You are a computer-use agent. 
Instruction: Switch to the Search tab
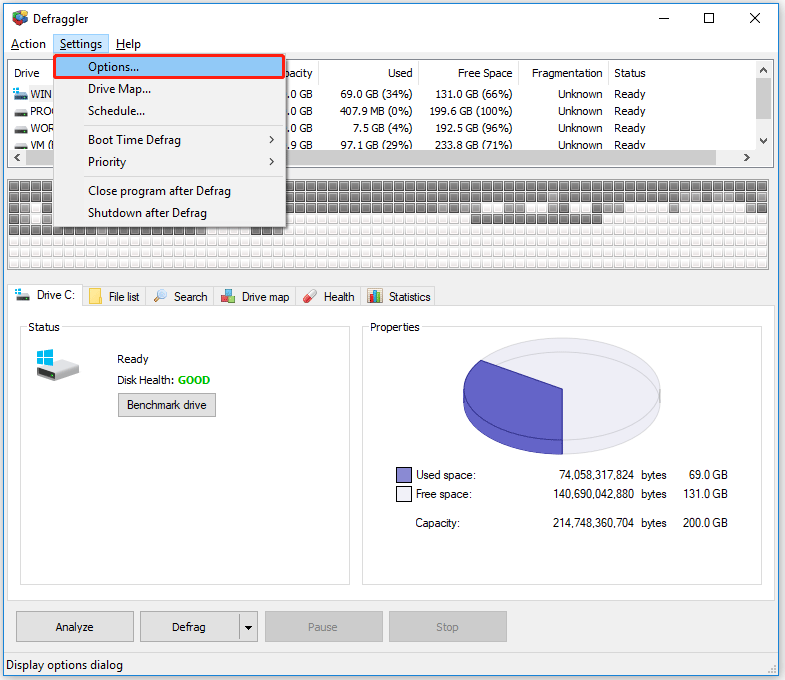[180, 296]
